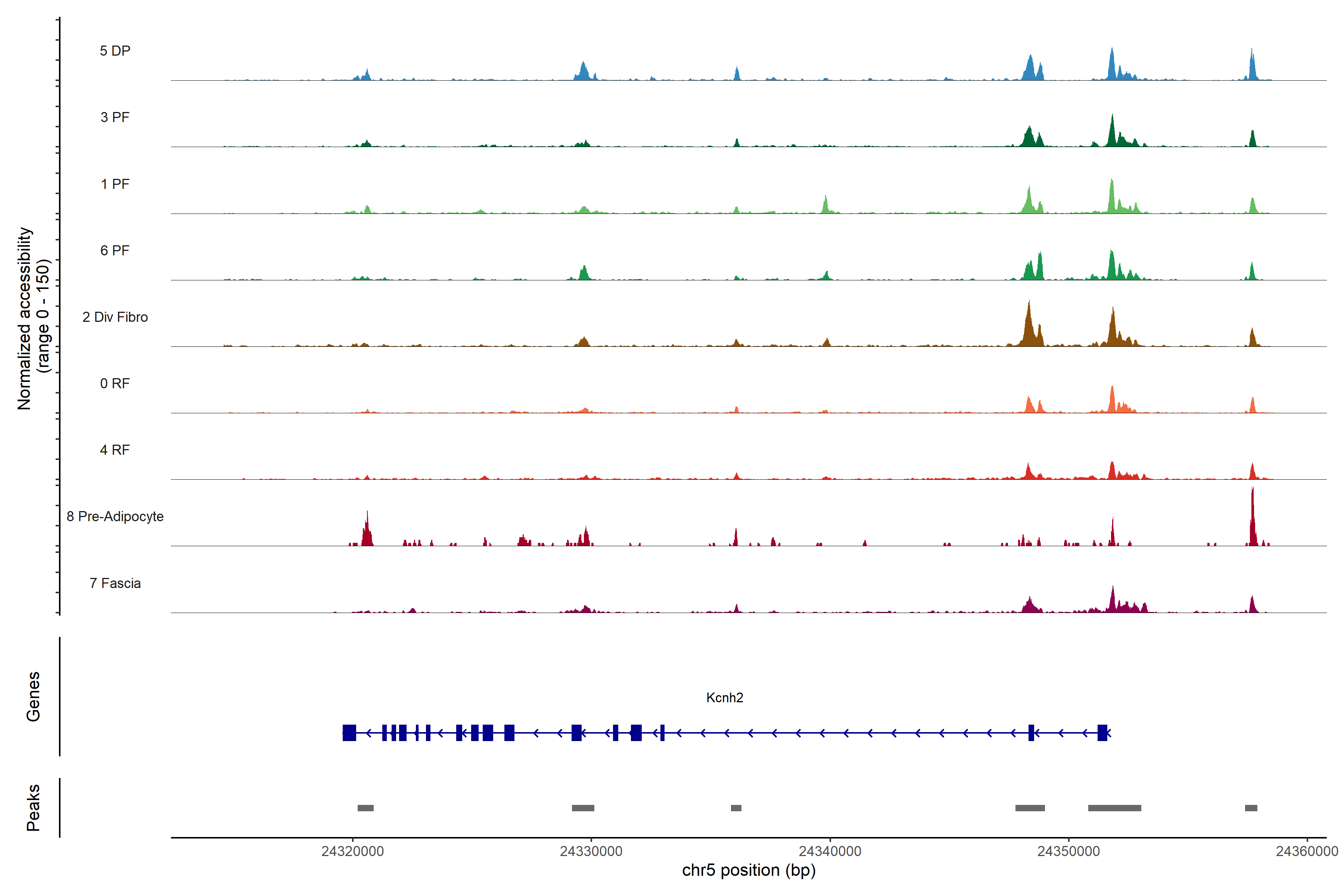Select the 6 PF track label
The width and height of the screenshot is (1344, 896).
[x=115, y=250]
